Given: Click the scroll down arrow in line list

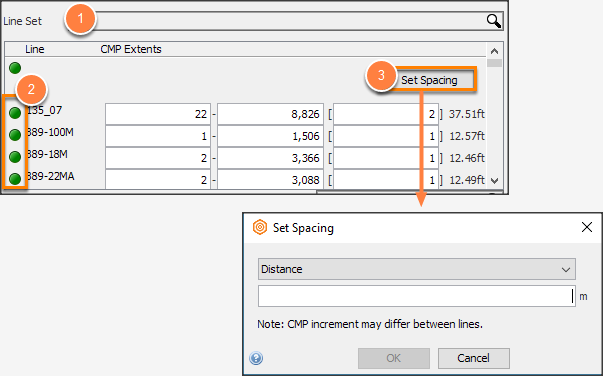Looking at the screenshot, I should (495, 181).
